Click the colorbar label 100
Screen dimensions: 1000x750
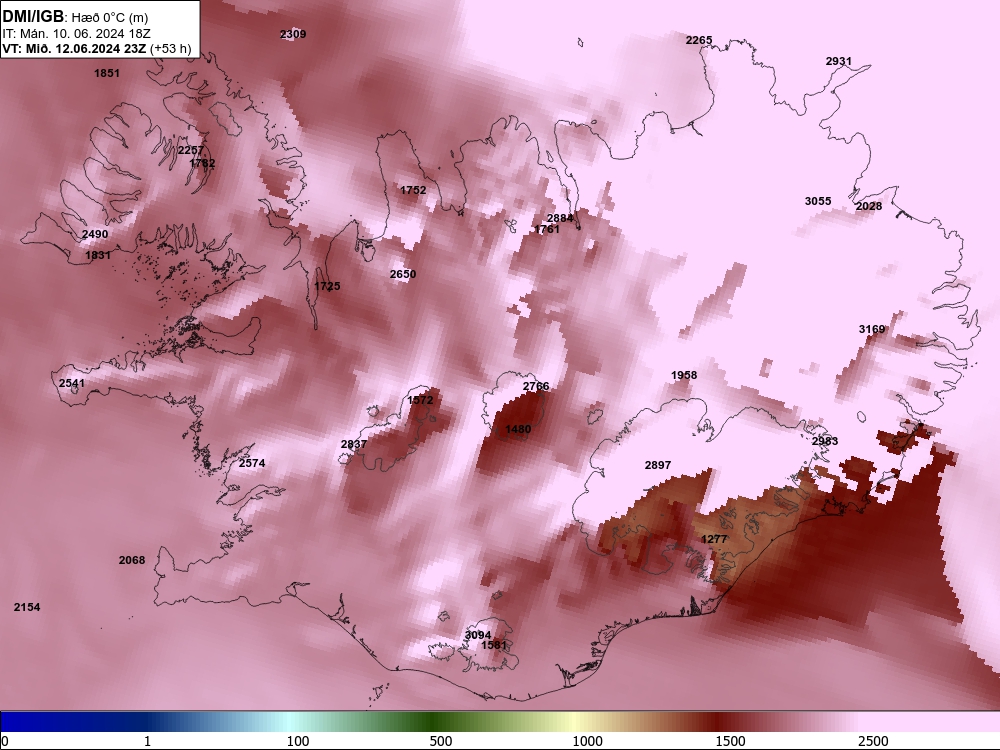(x=298, y=742)
